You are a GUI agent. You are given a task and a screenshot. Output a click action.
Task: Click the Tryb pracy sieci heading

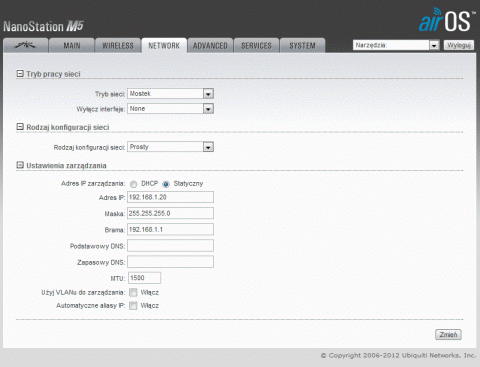[53, 74]
